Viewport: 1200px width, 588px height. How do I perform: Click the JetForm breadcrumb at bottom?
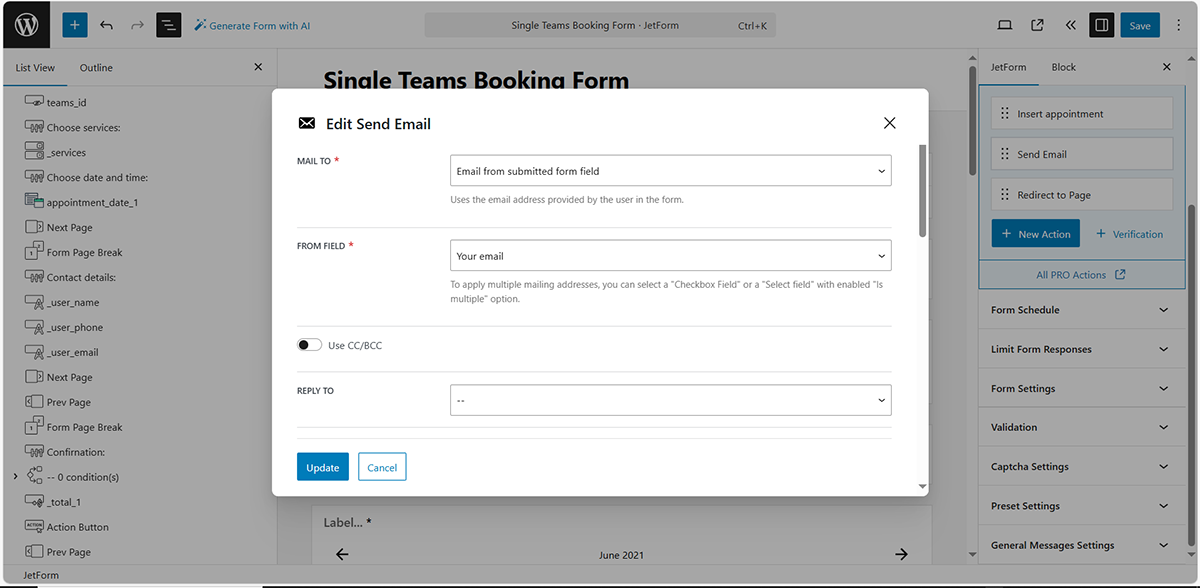[41, 575]
